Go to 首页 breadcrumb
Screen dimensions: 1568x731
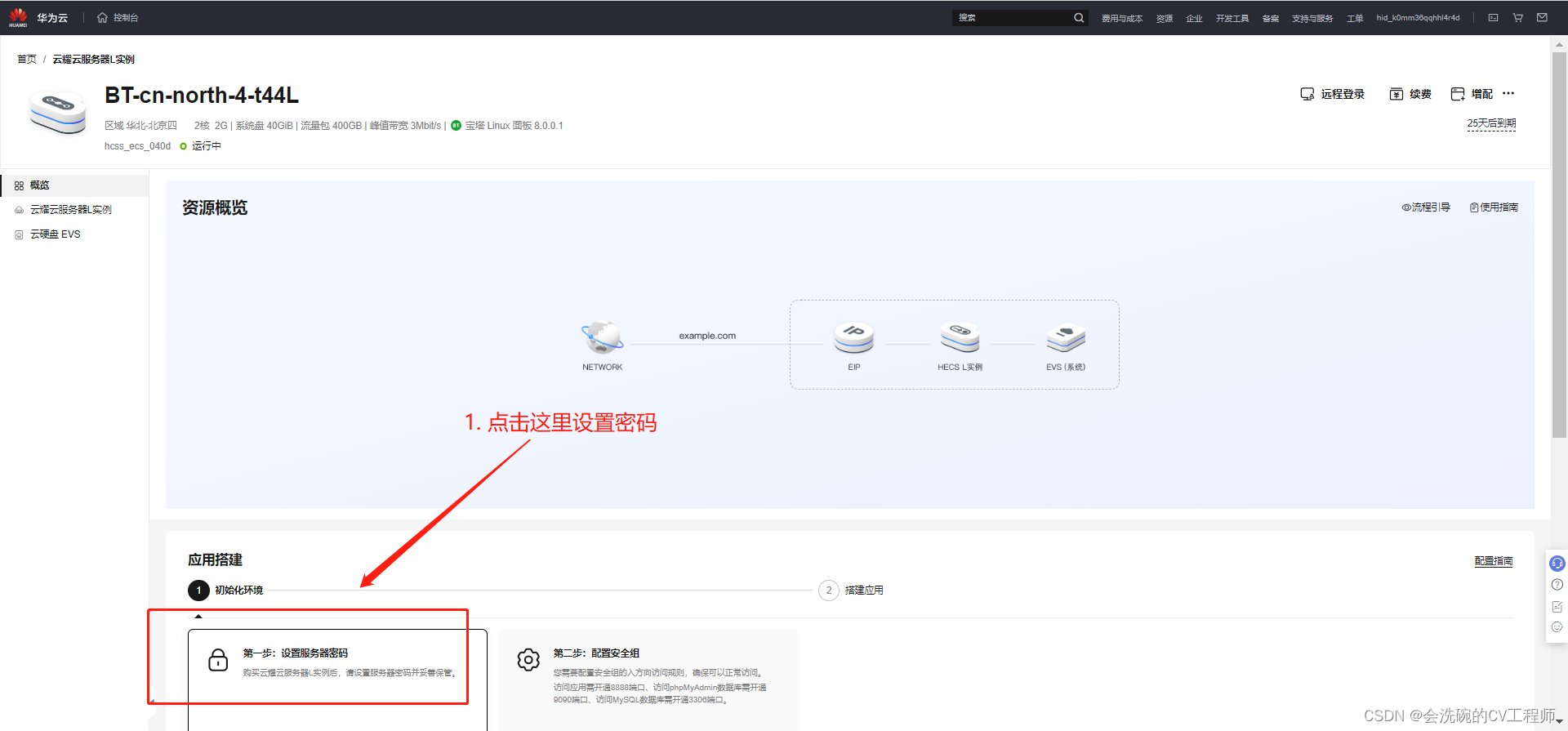27,59
